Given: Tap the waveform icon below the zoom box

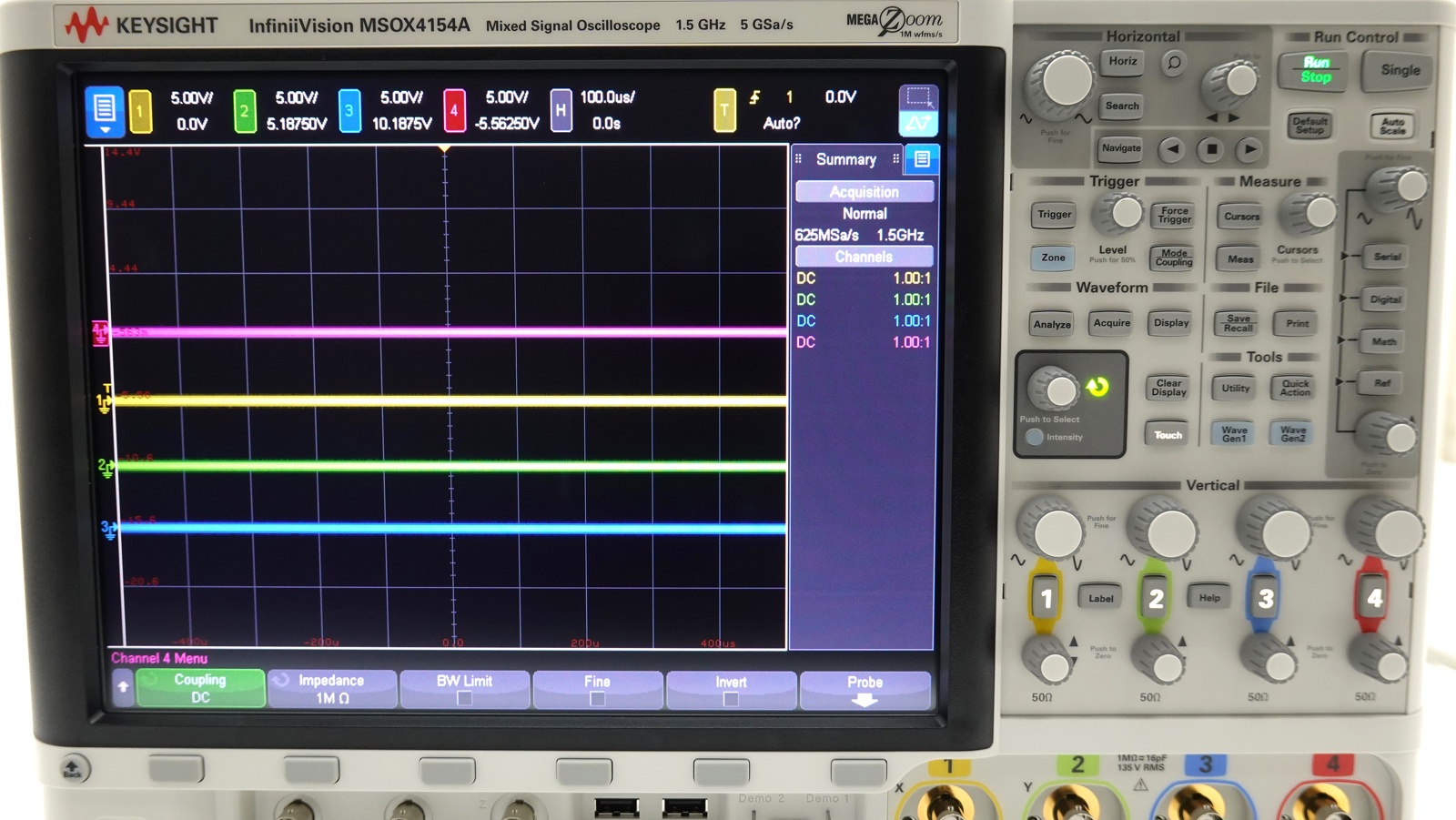Looking at the screenshot, I should coord(918,123).
